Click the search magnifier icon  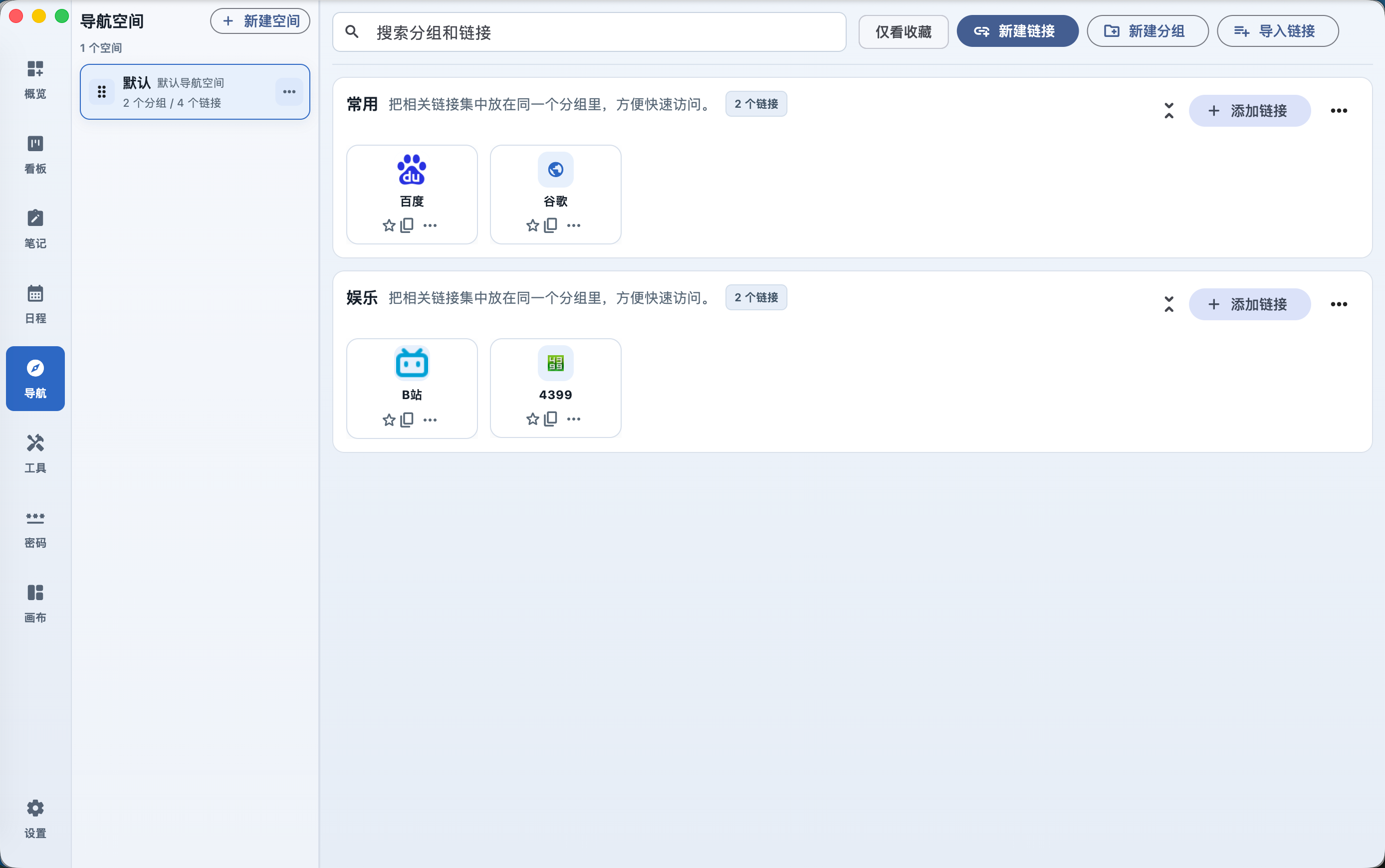352,32
